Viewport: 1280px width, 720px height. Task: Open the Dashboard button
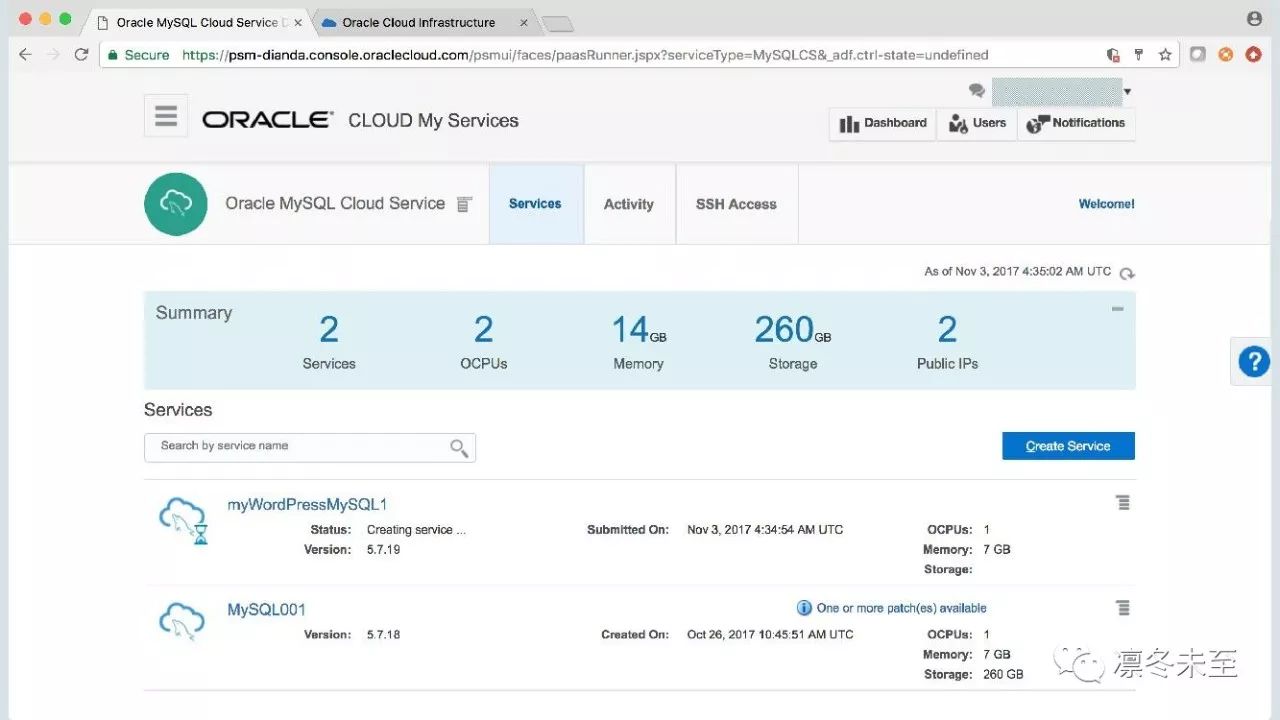pos(883,123)
